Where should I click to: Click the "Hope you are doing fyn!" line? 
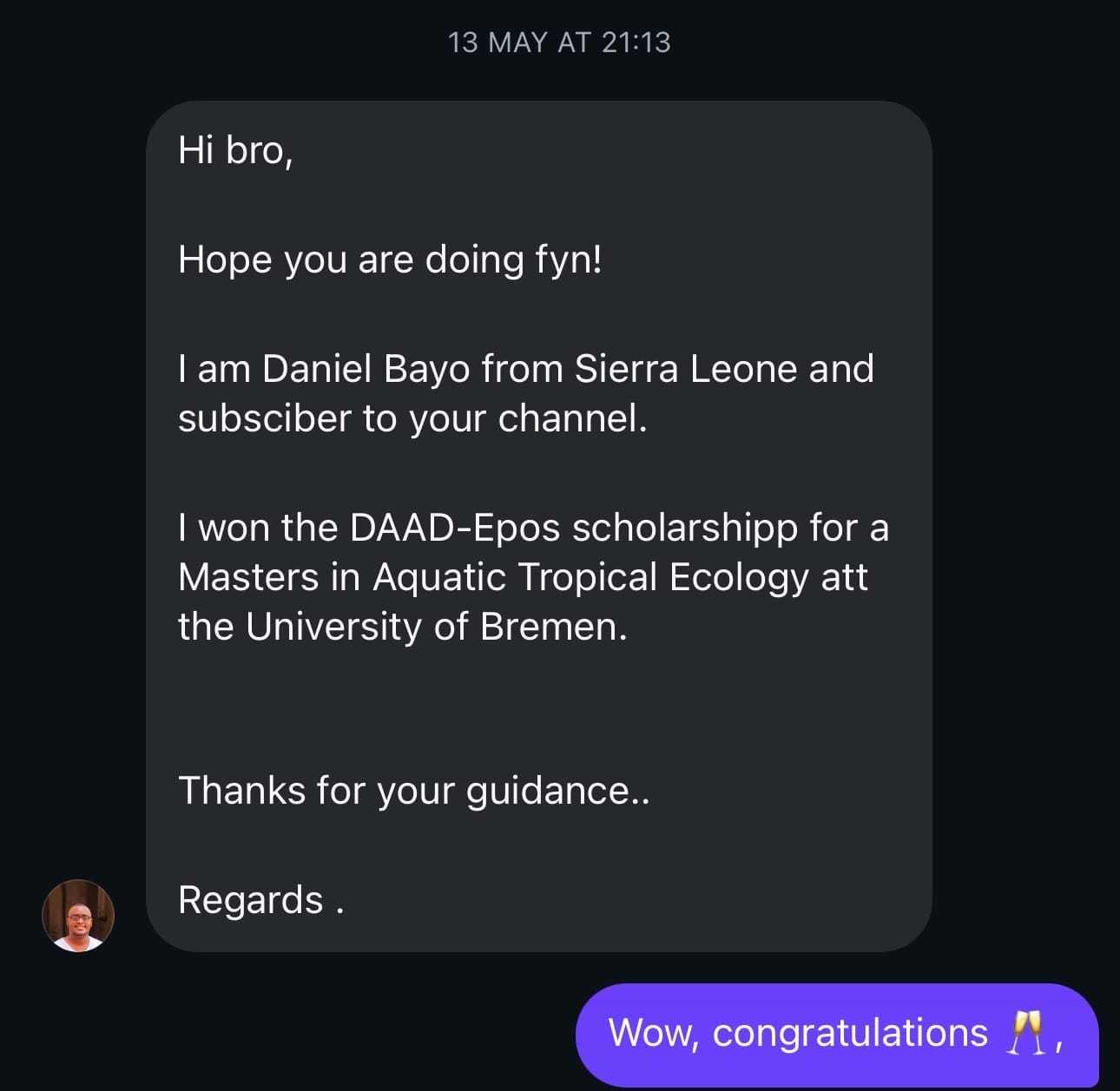[x=390, y=260]
